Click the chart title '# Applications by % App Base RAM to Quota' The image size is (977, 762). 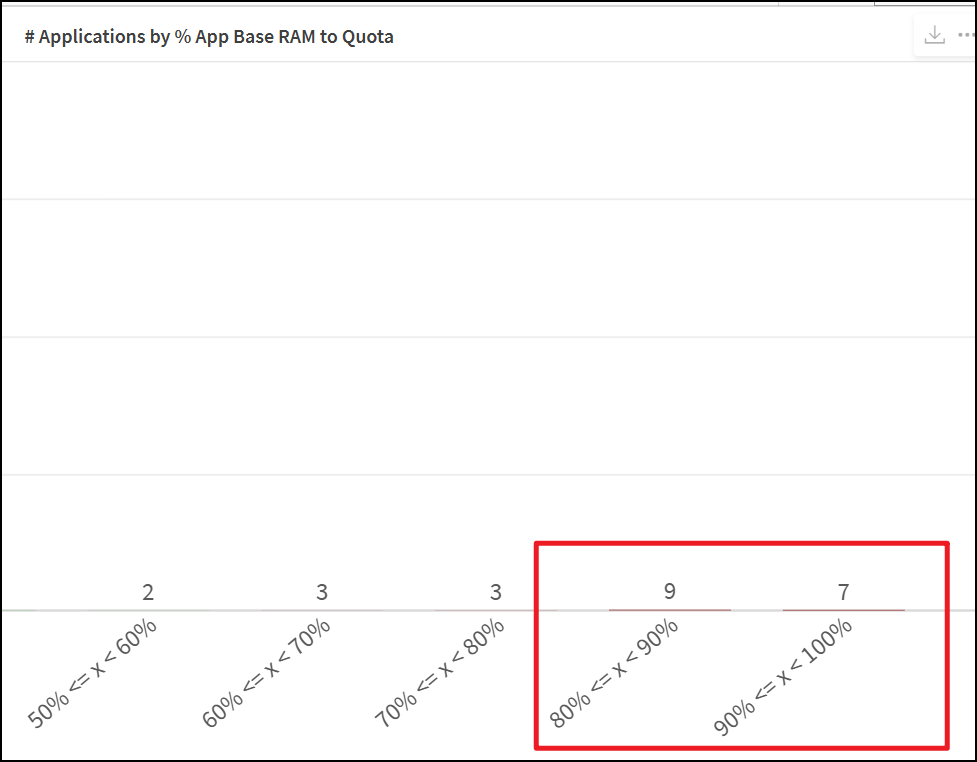point(209,37)
